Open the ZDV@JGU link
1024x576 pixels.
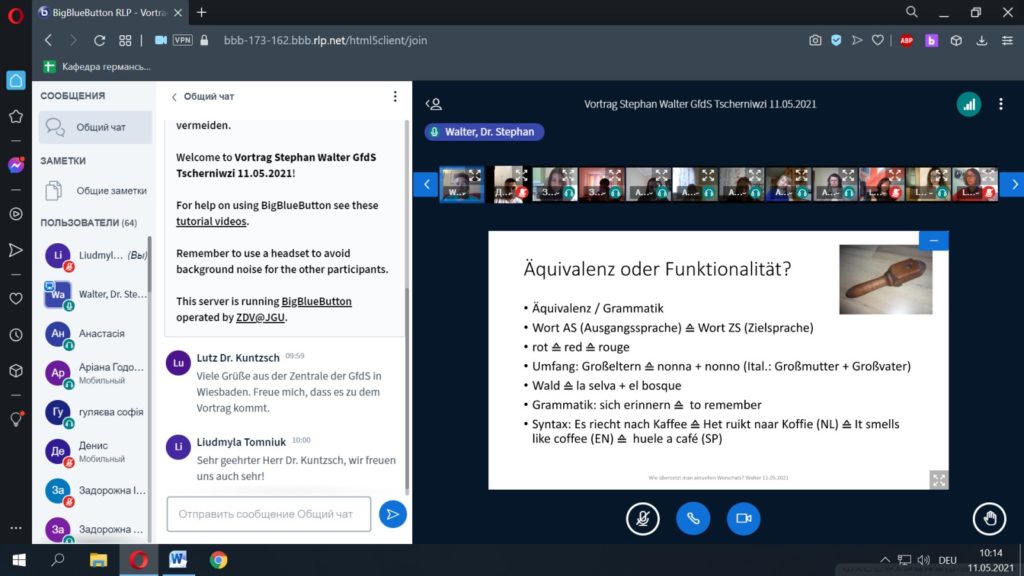[260, 317]
